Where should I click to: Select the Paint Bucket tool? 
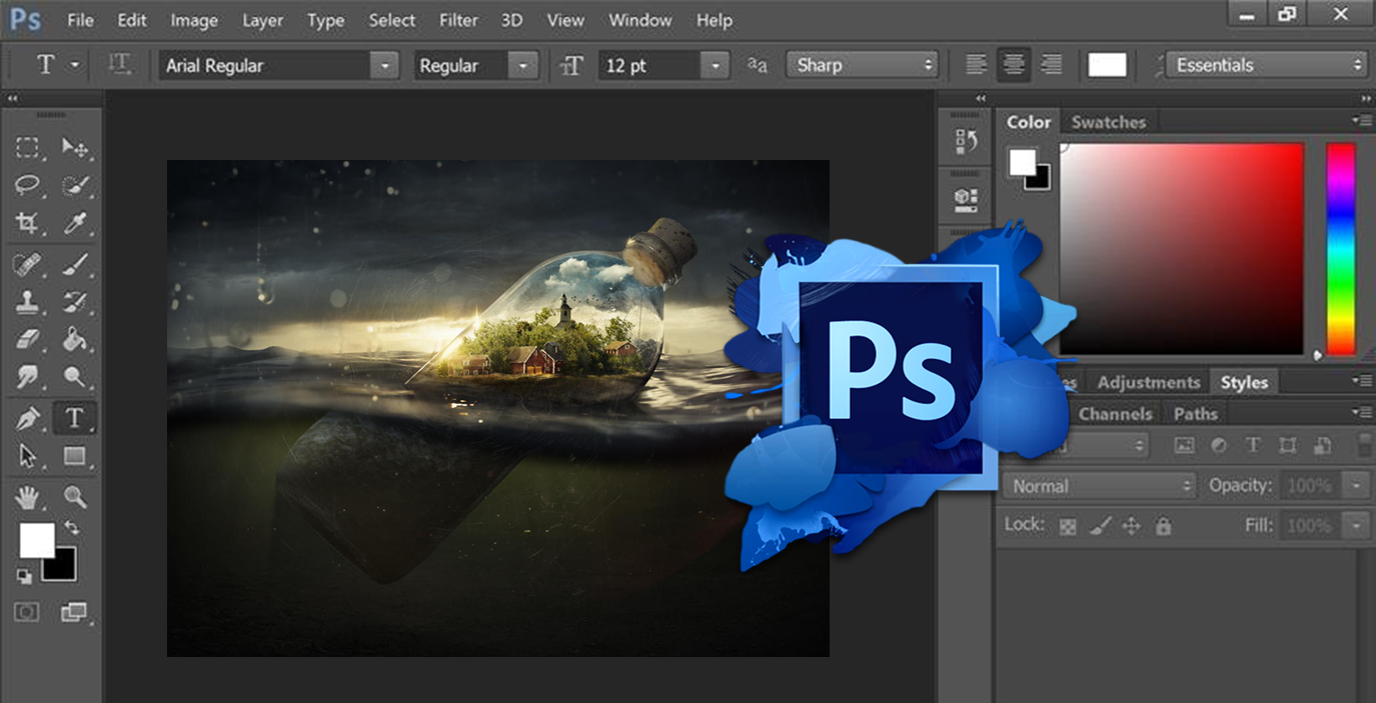pos(75,339)
